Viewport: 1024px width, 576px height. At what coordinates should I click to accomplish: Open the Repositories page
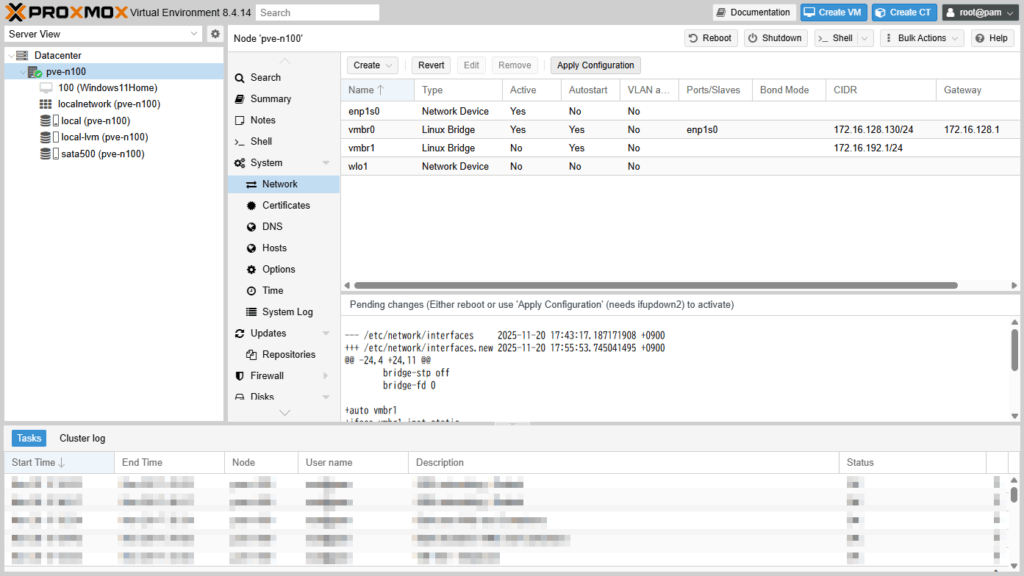[288, 355]
